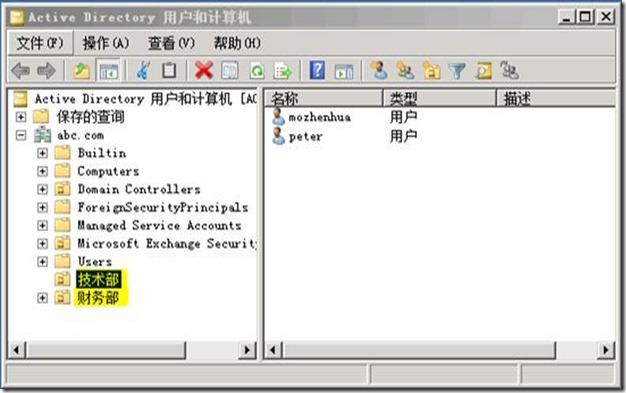Expand the Computers folder
626x393 pixels.
42,171
